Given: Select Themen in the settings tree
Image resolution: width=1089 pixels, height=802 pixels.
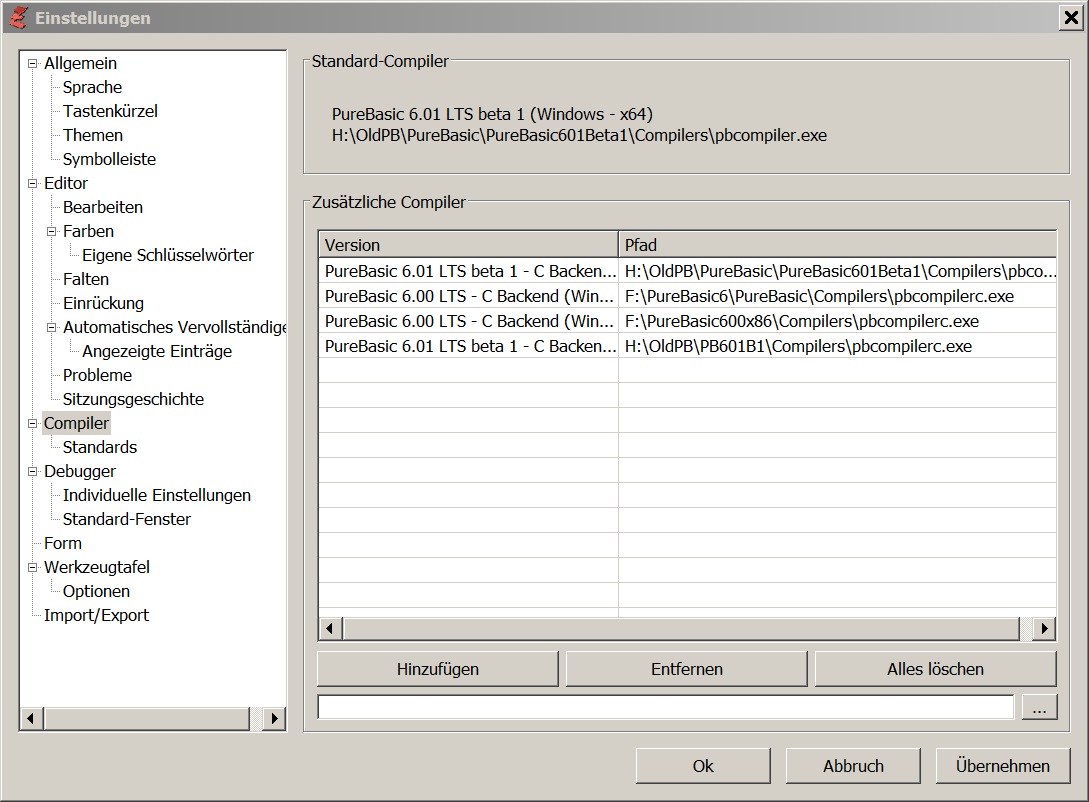Looking at the screenshot, I should point(93,135).
